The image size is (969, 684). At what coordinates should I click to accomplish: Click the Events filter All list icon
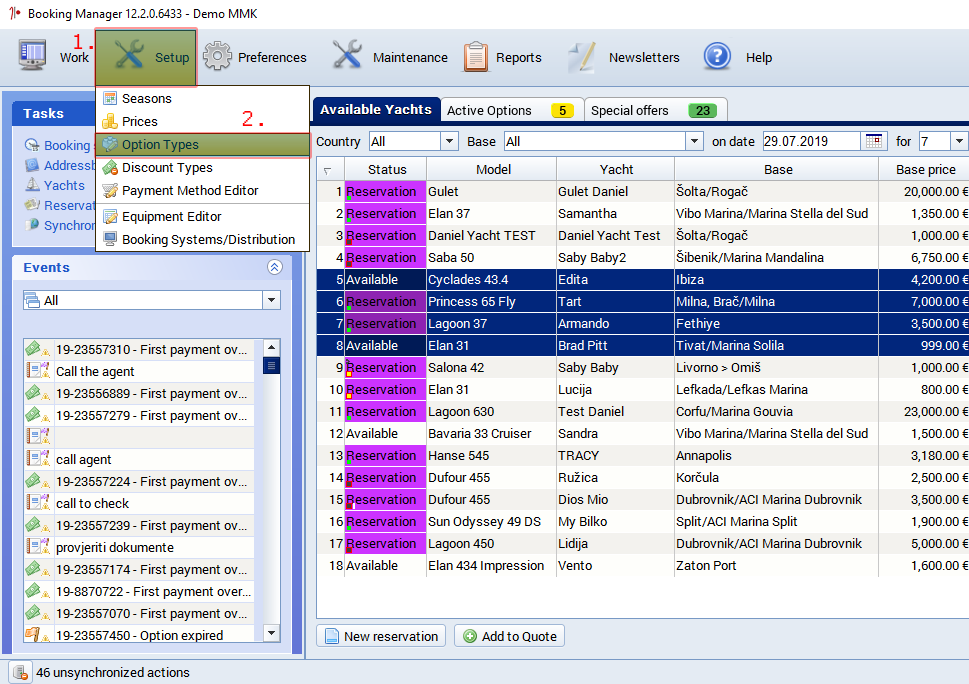pos(32,300)
